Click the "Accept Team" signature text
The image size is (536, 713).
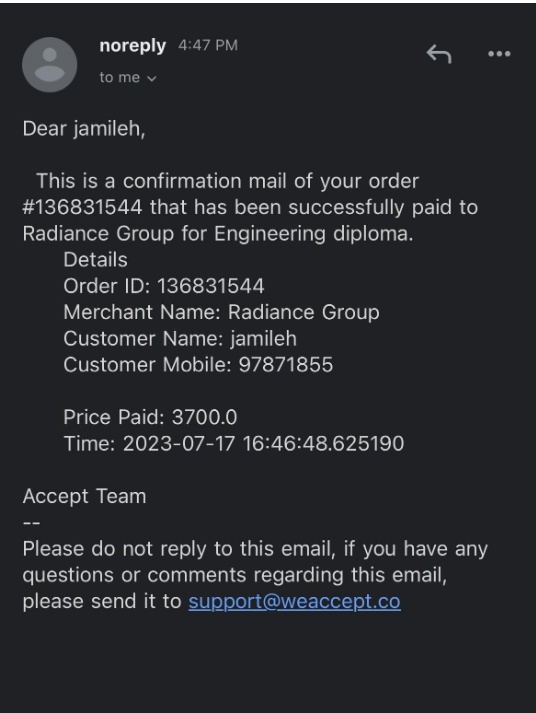[x=85, y=496]
